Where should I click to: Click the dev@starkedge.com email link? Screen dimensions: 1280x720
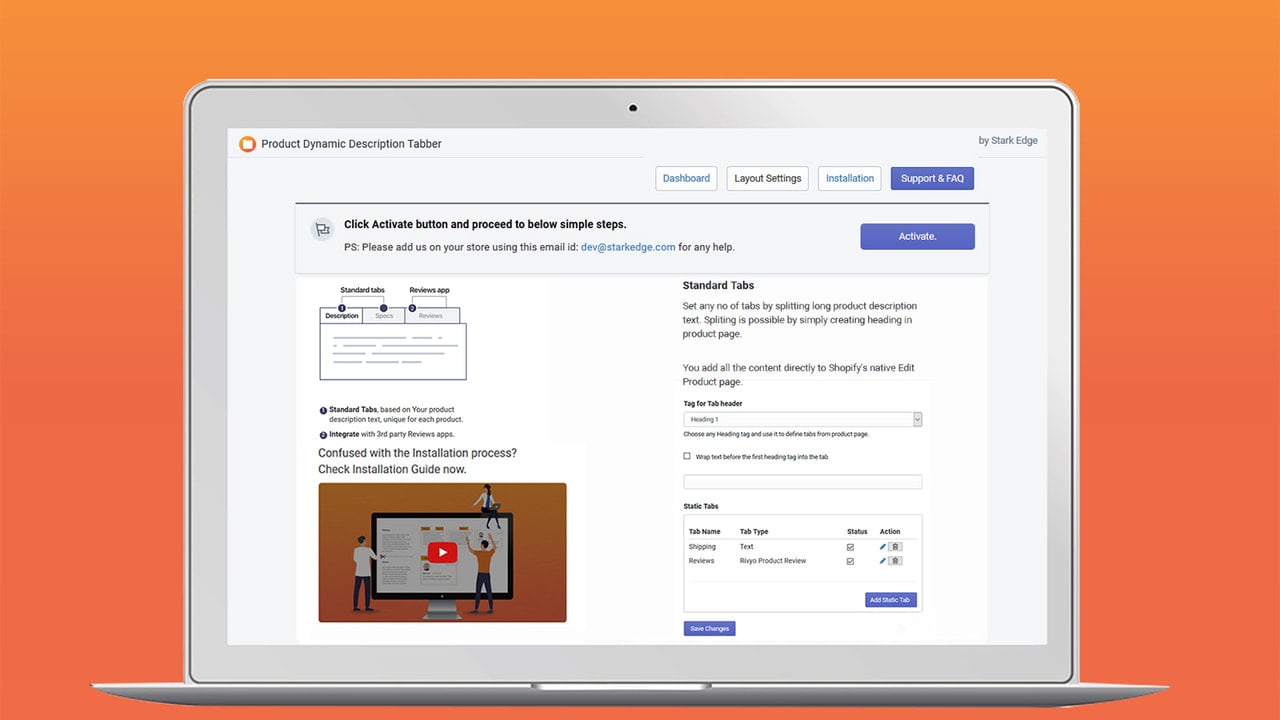pyautogui.click(x=628, y=247)
